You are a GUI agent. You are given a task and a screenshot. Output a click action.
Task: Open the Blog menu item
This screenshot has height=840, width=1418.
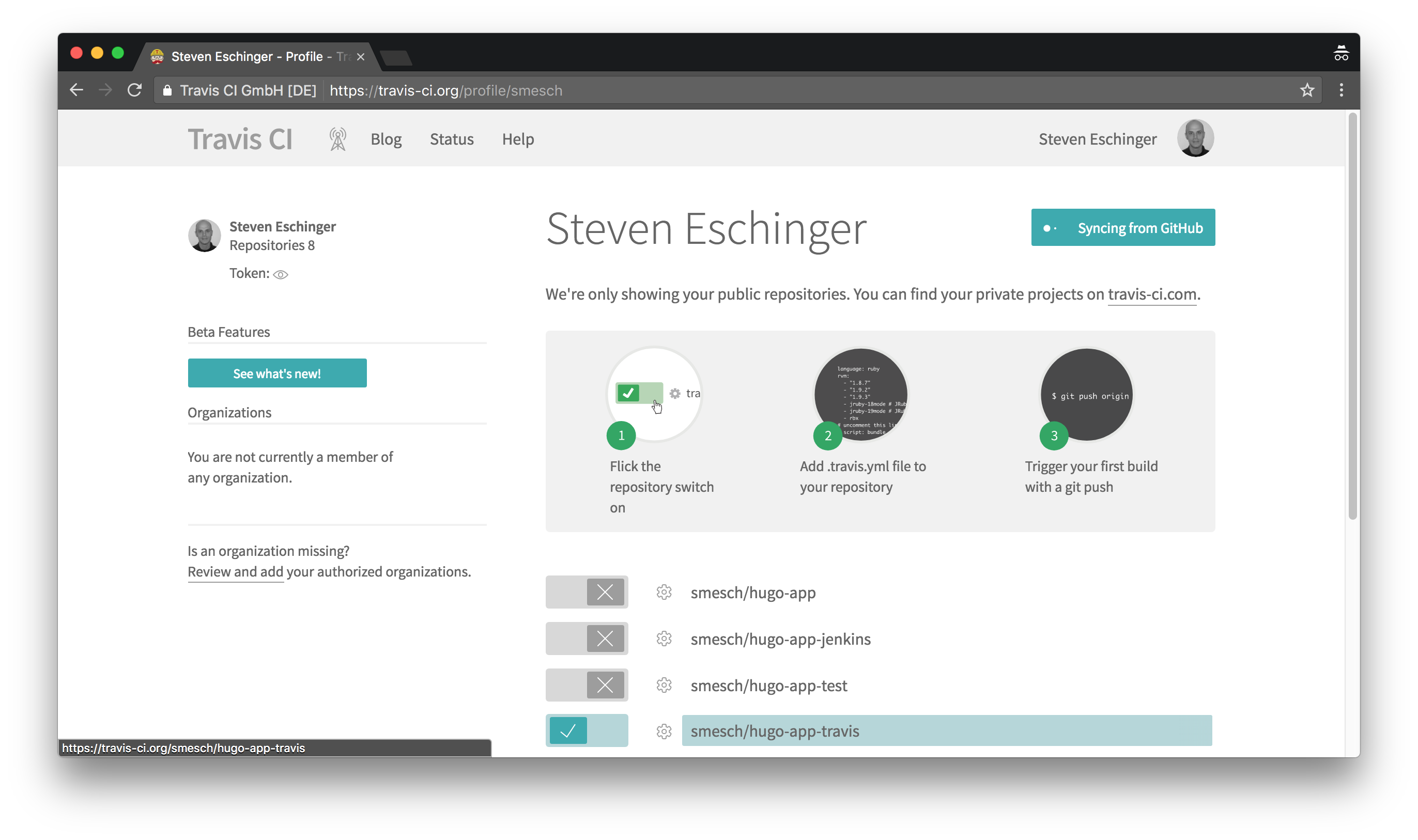coord(386,138)
